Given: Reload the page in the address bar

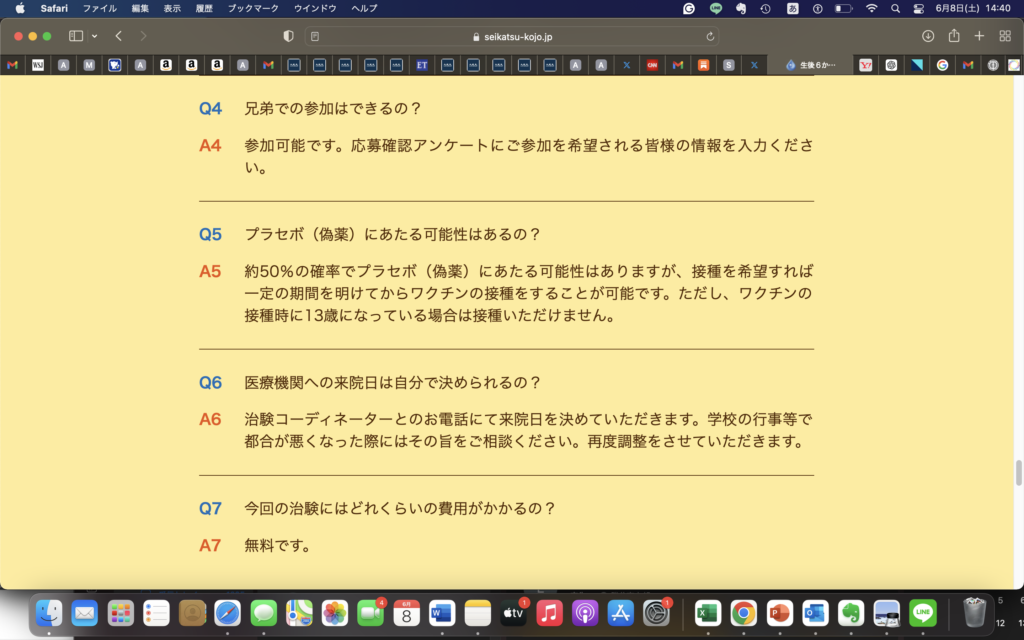Looking at the screenshot, I should click(710, 36).
